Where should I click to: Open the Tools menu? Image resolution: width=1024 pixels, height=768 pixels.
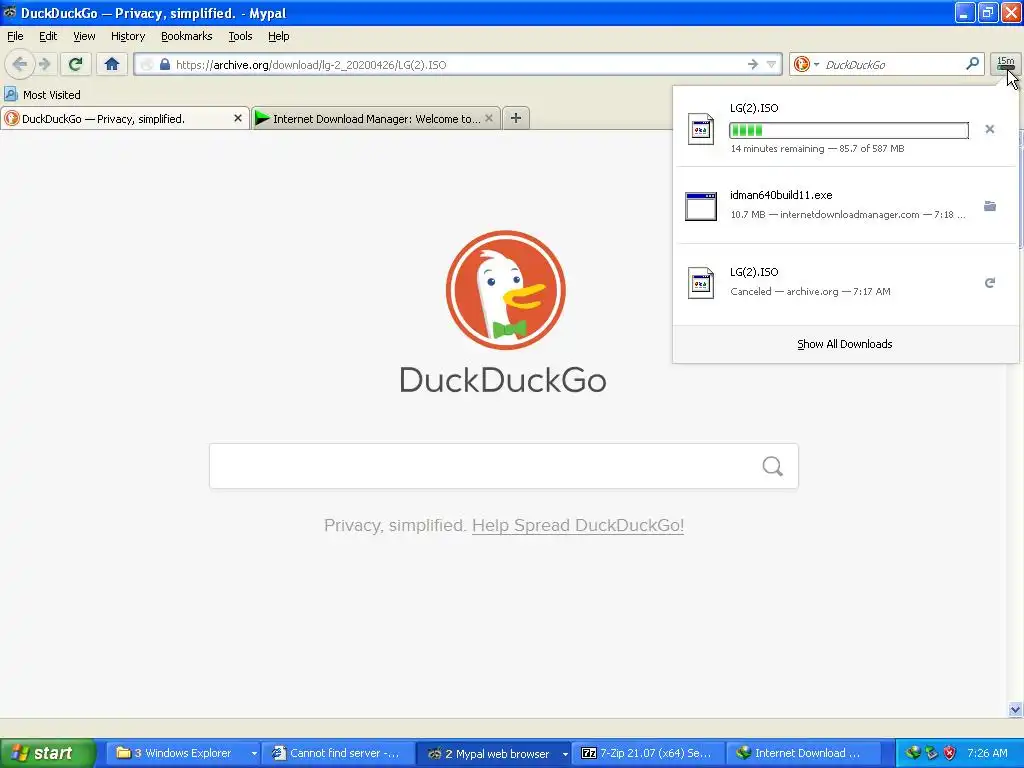pyautogui.click(x=240, y=36)
